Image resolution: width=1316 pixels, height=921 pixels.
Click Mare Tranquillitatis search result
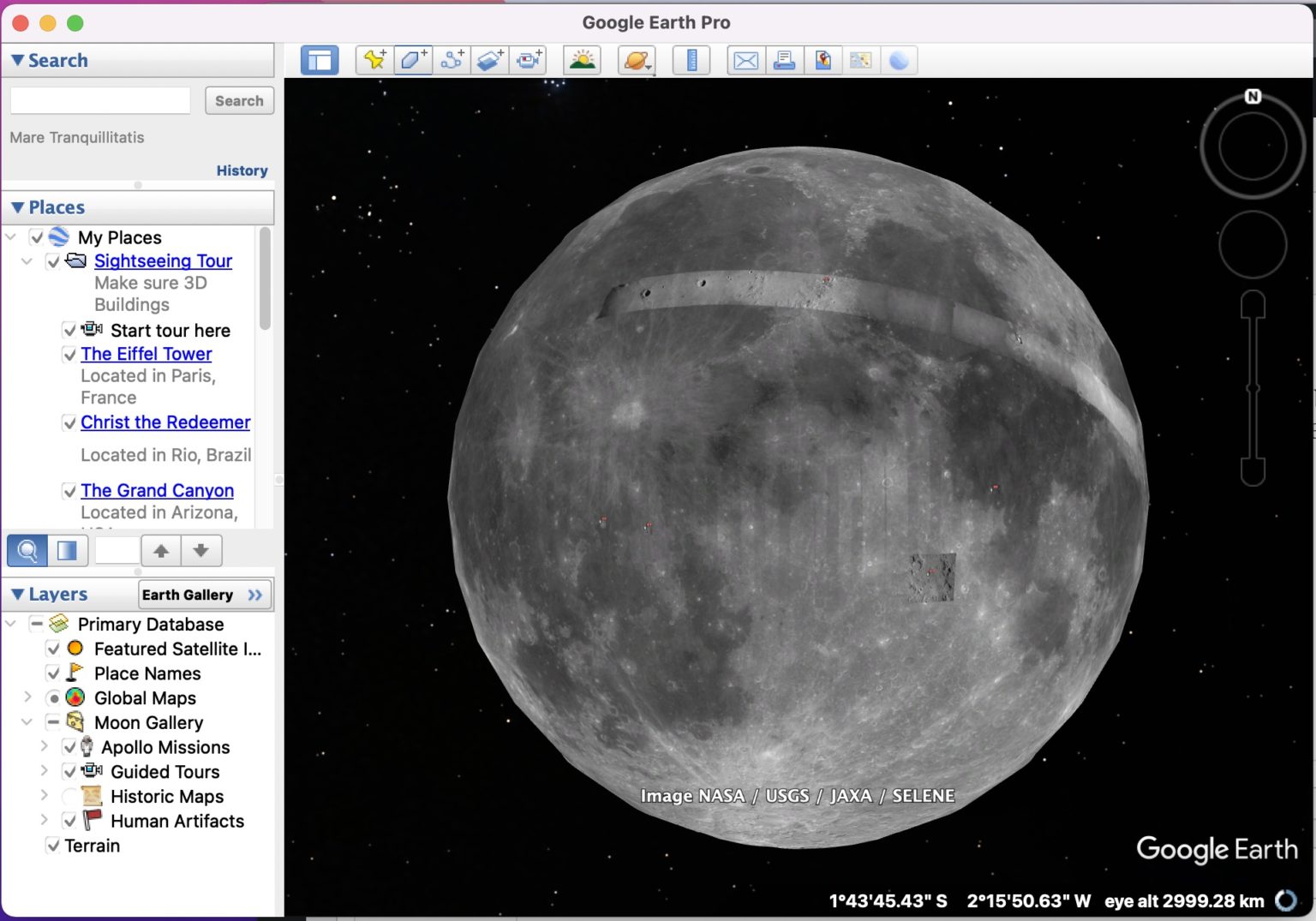click(x=76, y=137)
